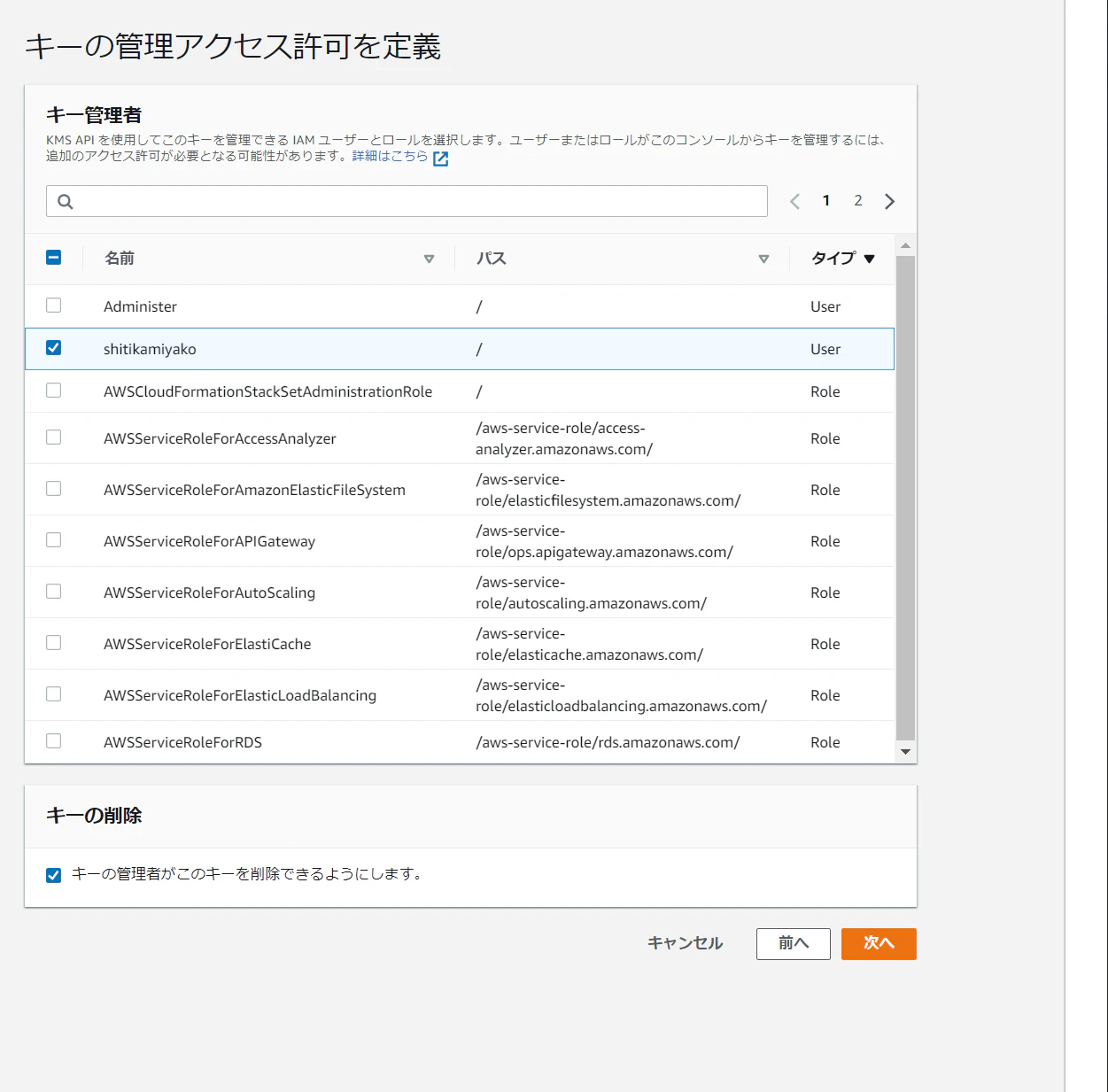Check the AWSServiceRoleForAPIGateway checkbox

coord(54,540)
